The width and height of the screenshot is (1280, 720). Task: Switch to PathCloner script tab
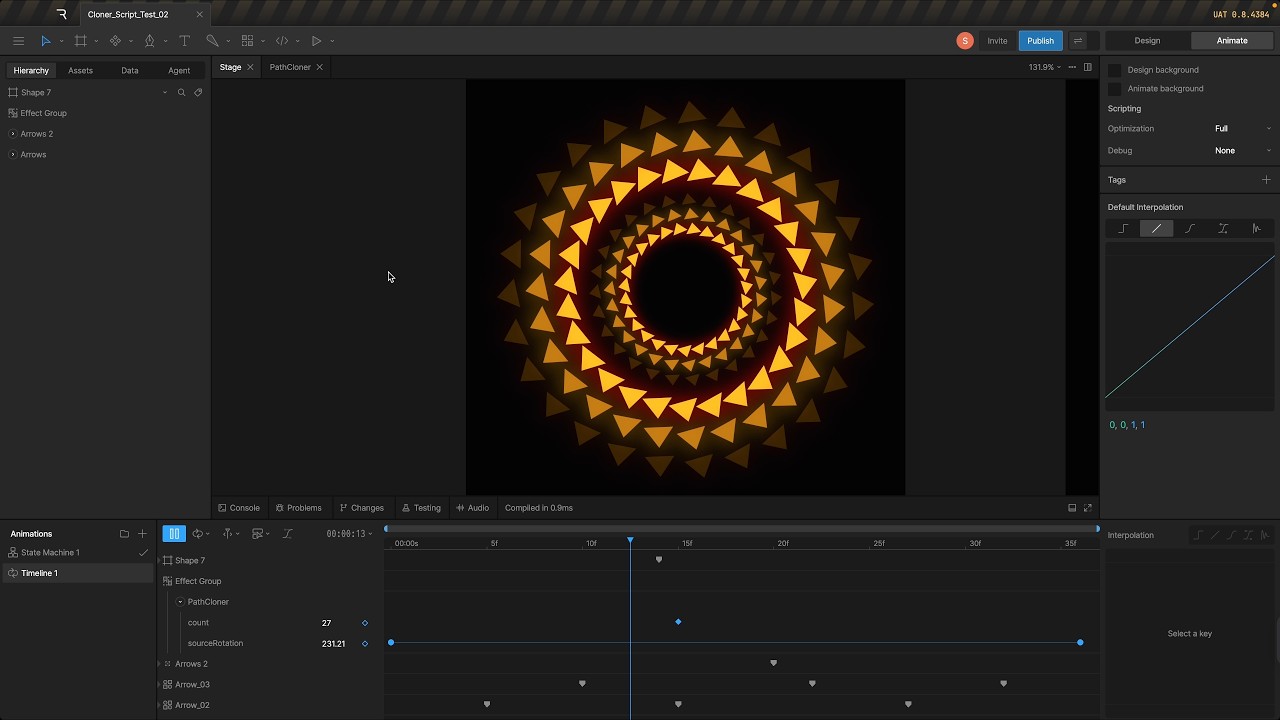point(290,67)
